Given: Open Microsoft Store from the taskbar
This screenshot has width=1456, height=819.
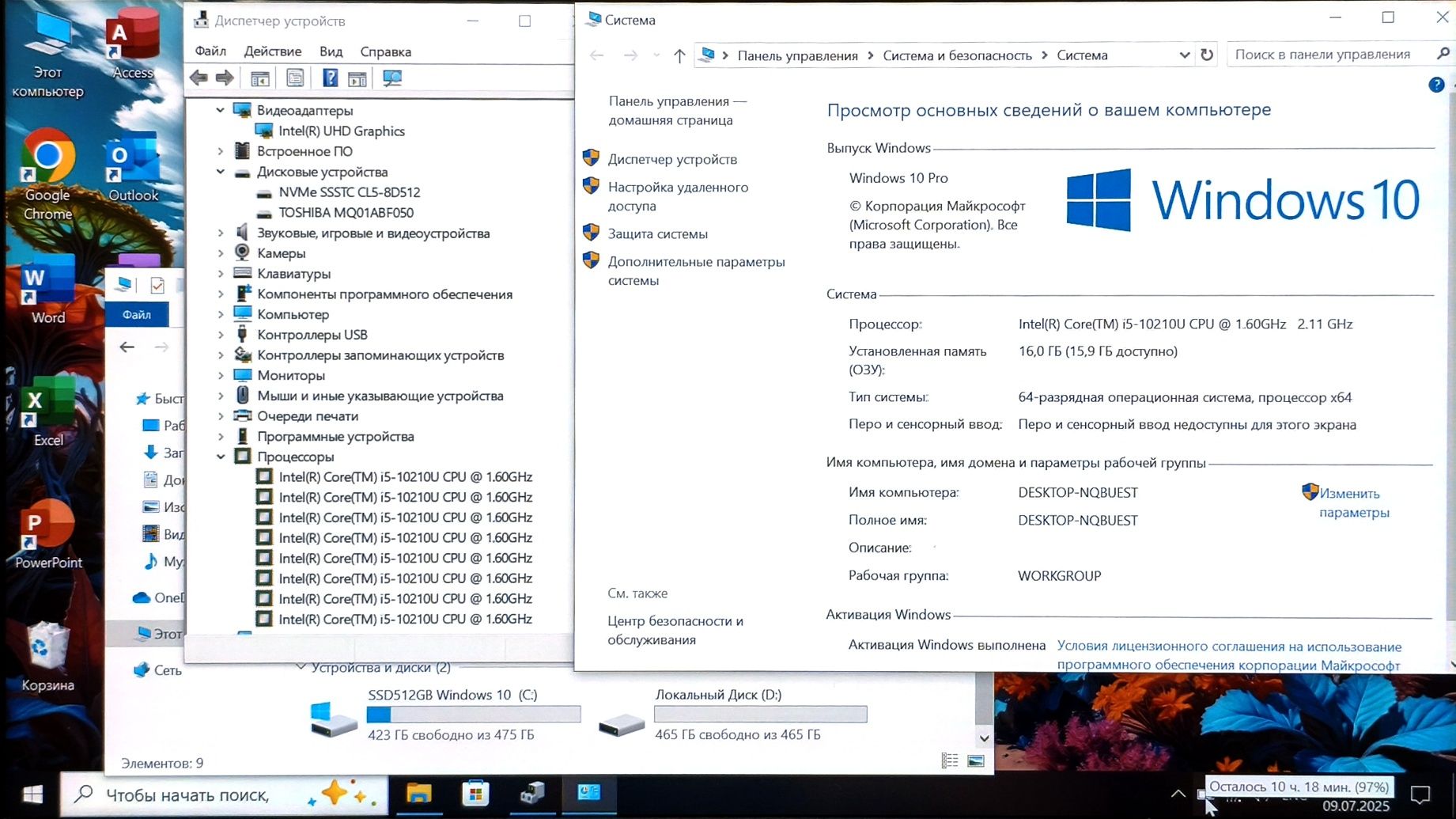Looking at the screenshot, I should pos(475,793).
